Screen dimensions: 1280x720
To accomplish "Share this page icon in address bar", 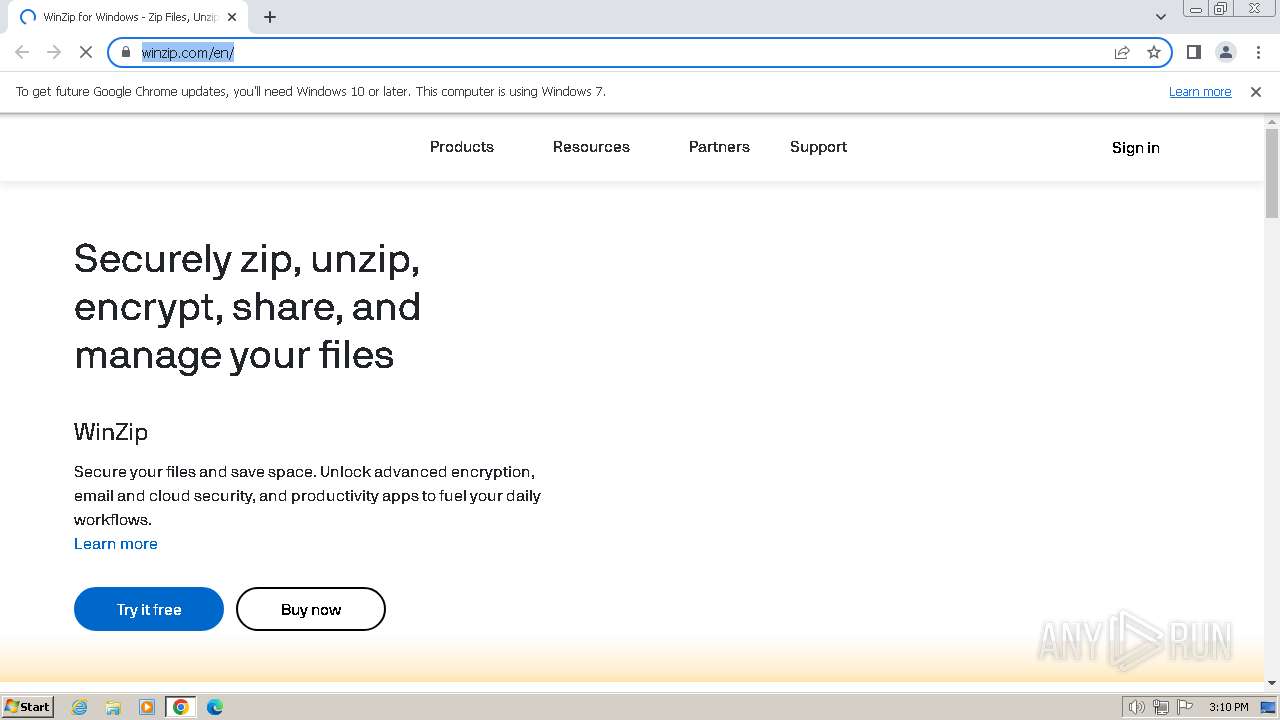I will click(1122, 52).
